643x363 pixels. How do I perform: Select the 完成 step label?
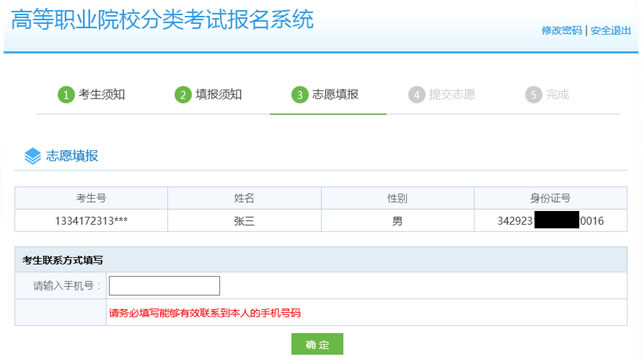point(557,95)
